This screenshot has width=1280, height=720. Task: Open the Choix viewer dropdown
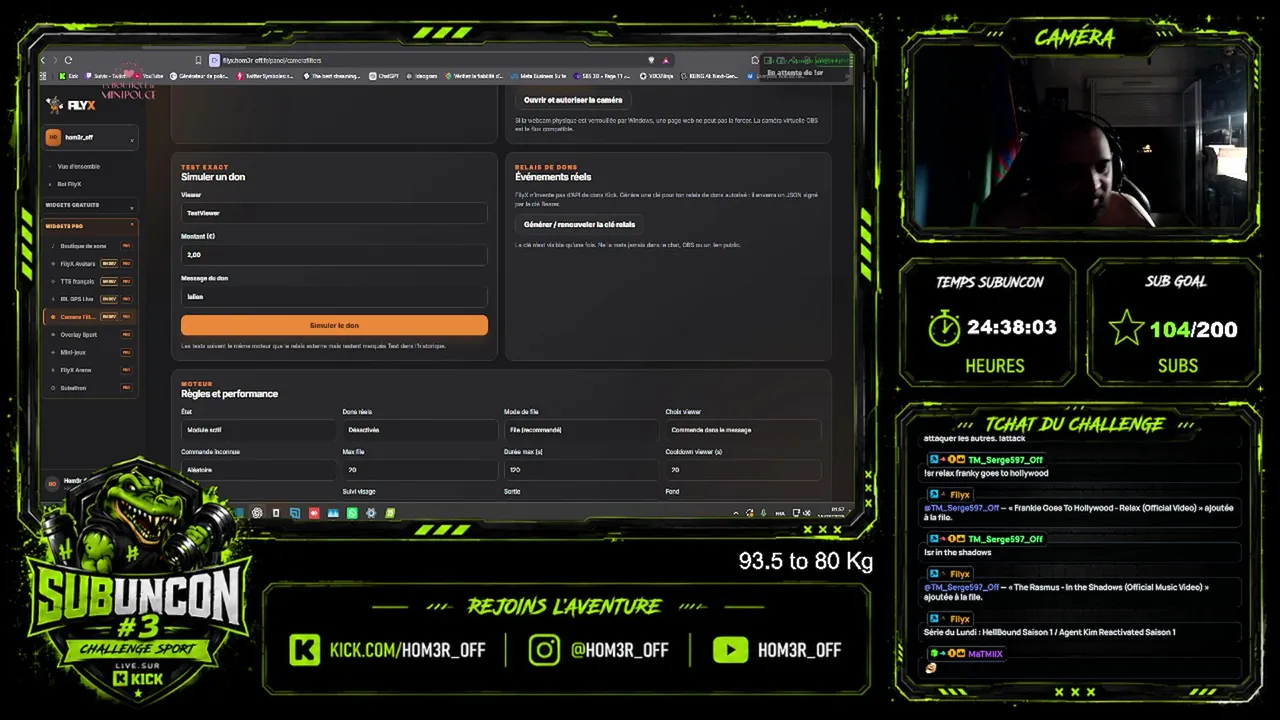click(743, 430)
